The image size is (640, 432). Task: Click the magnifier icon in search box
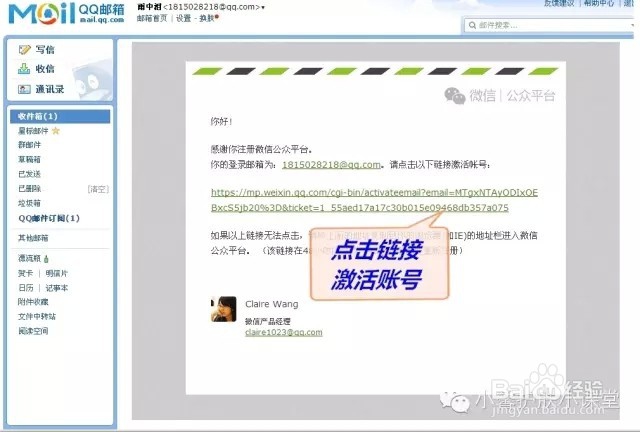pyautogui.click(x=472, y=25)
